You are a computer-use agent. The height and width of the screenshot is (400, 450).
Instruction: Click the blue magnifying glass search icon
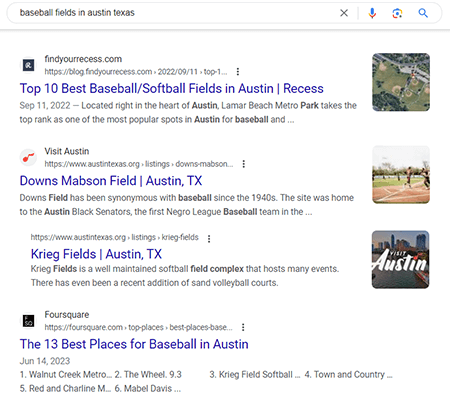(423, 13)
